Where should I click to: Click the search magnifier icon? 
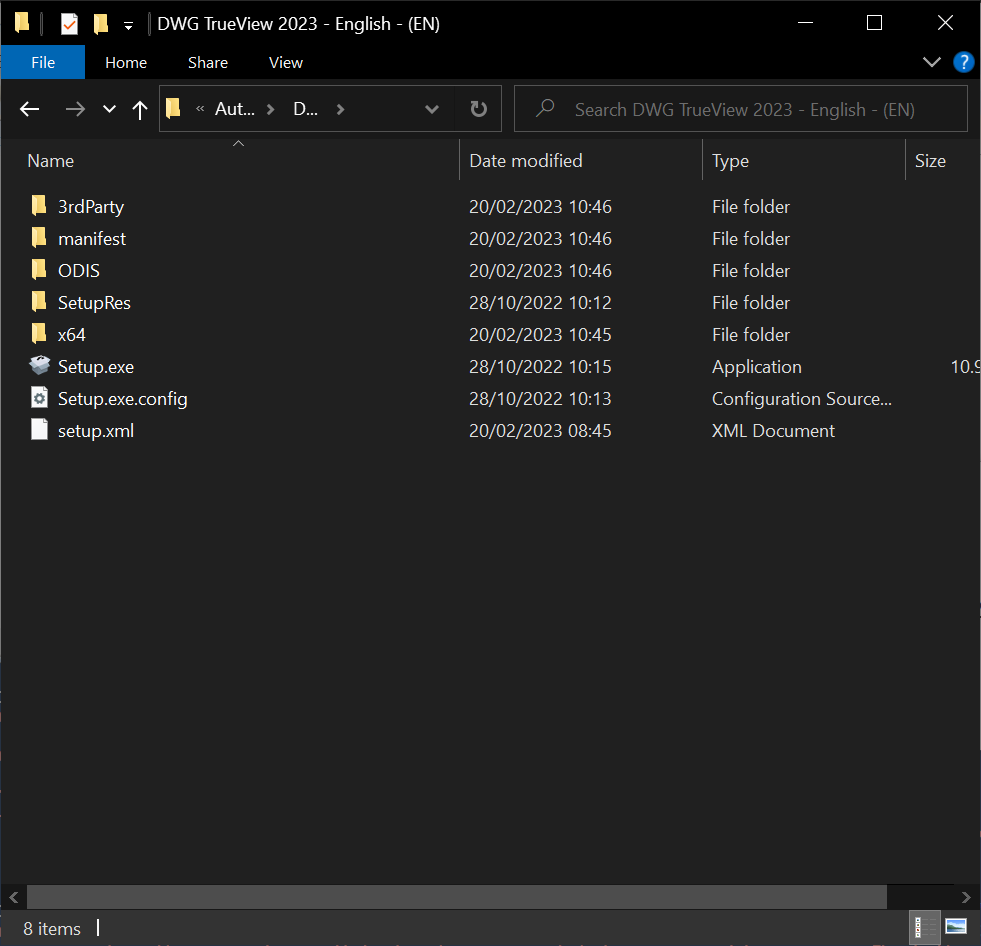tap(544, 108)
